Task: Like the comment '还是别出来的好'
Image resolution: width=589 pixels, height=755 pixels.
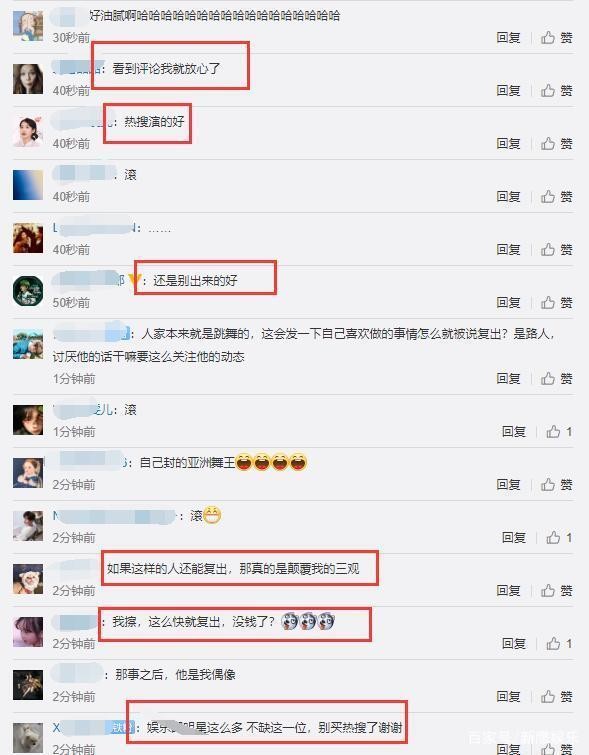Action: click(556, 302)
